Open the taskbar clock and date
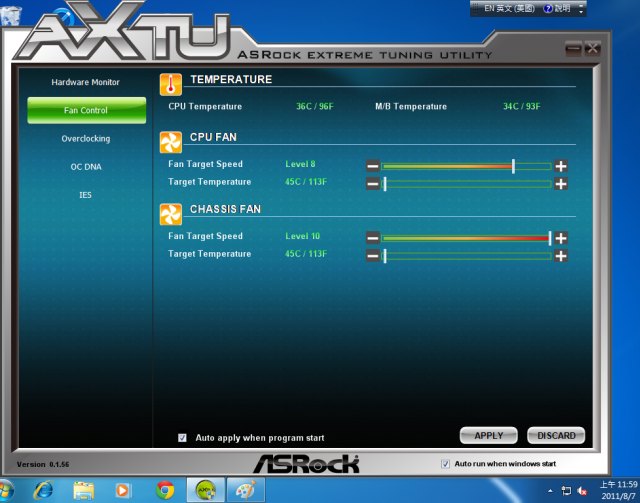This screenshot has height=503, width=640. (618, 490)
